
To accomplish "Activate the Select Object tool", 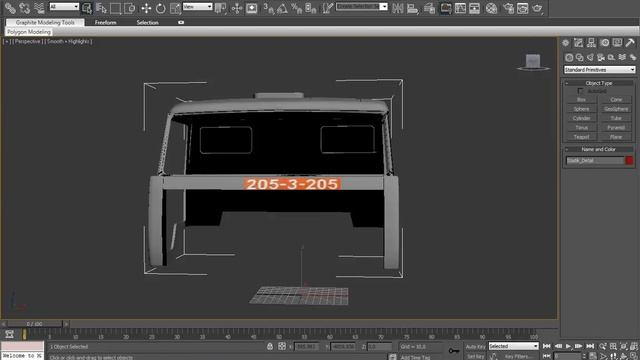I will coord(87,8).
